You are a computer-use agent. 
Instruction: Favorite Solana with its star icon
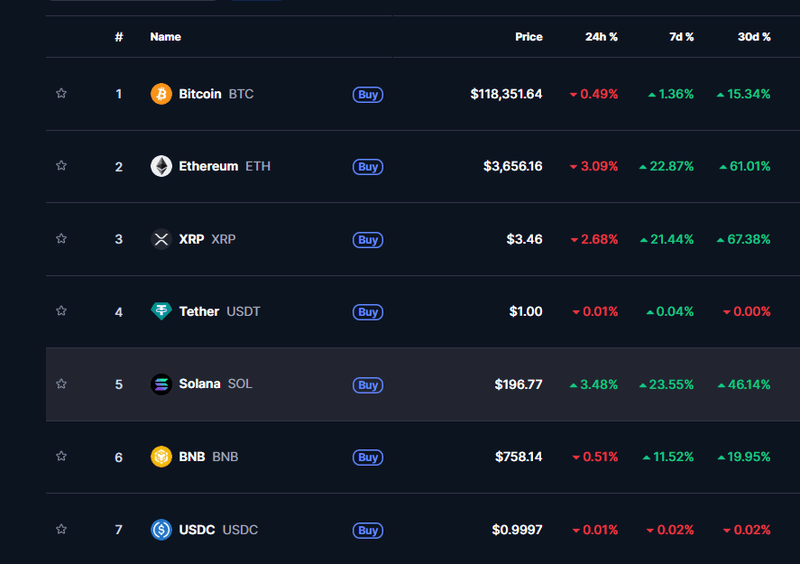click(61, 384)
